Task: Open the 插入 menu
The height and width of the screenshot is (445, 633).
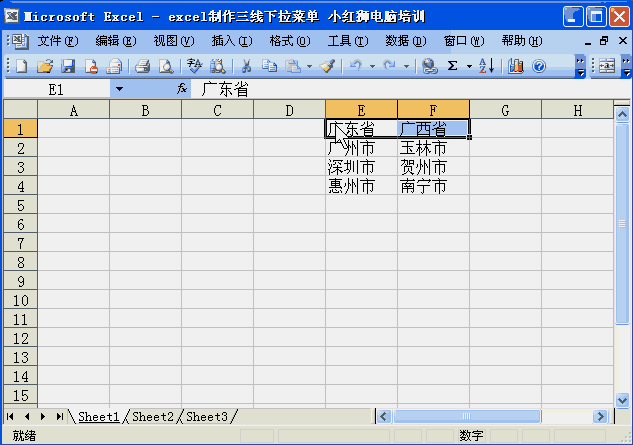Action: pyautogui.click(x=232, y=41)
